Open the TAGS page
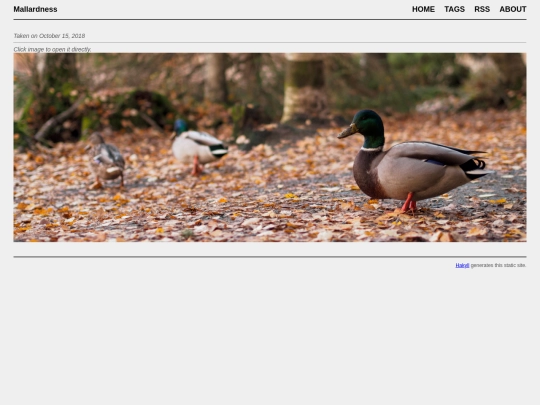The height and width of the screenshot is (405, 540). pos(454,9)
